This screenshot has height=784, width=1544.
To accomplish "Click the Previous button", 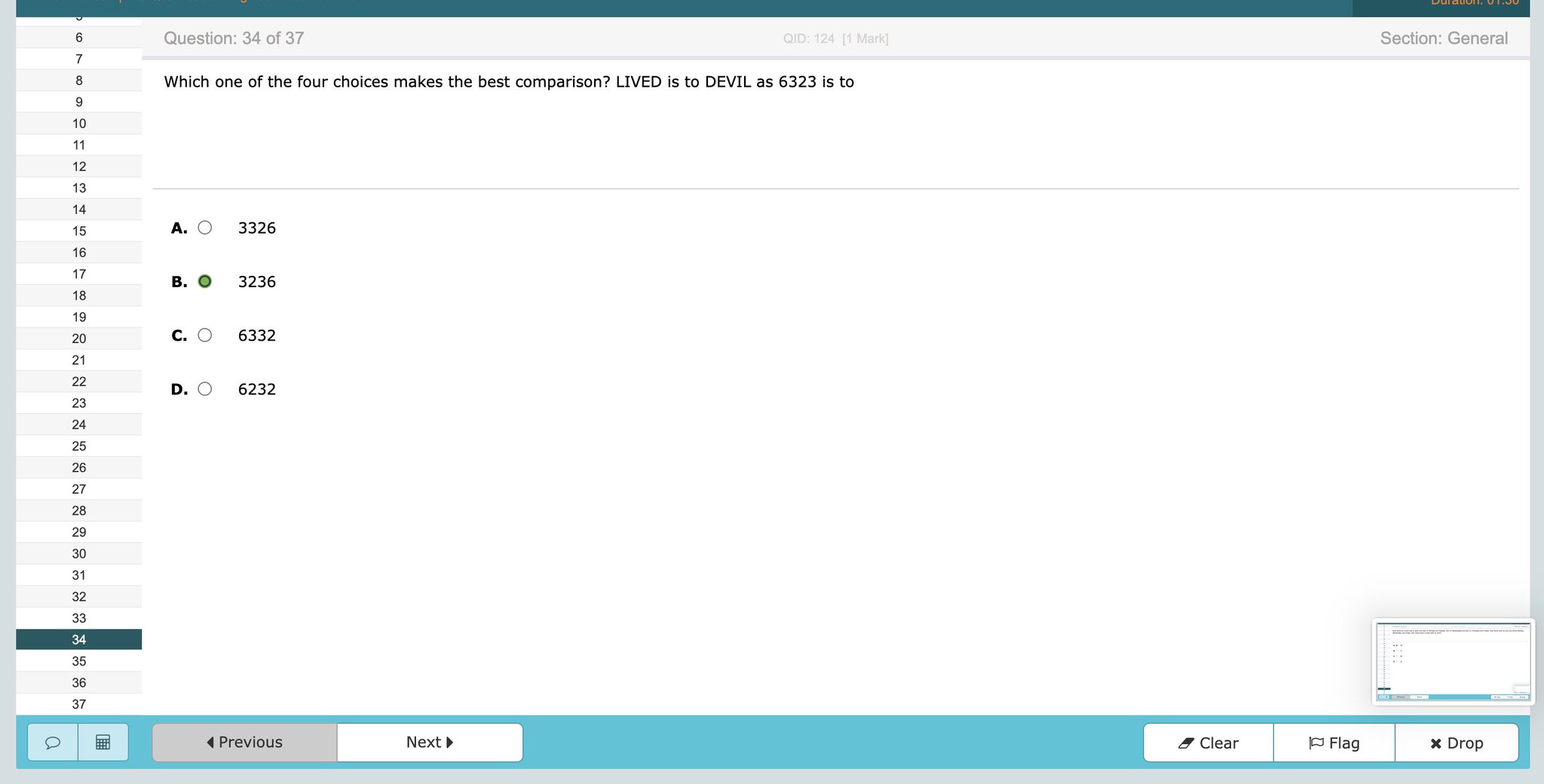I will 244,742.
